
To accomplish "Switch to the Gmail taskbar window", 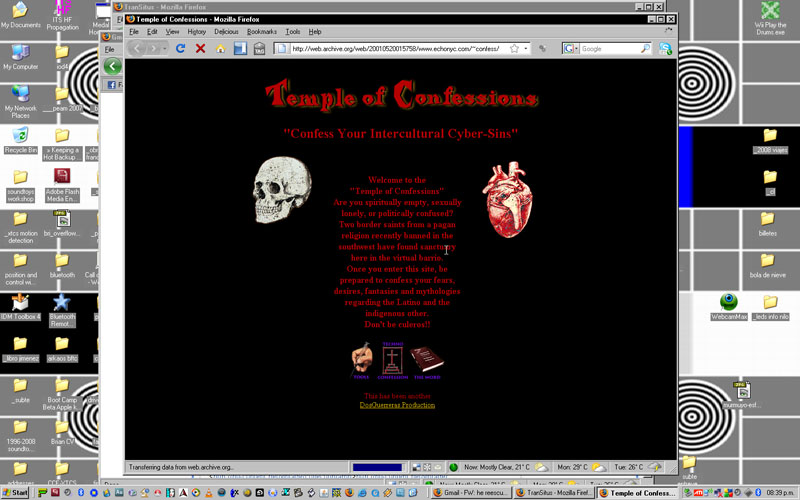I will click(470, 493).
